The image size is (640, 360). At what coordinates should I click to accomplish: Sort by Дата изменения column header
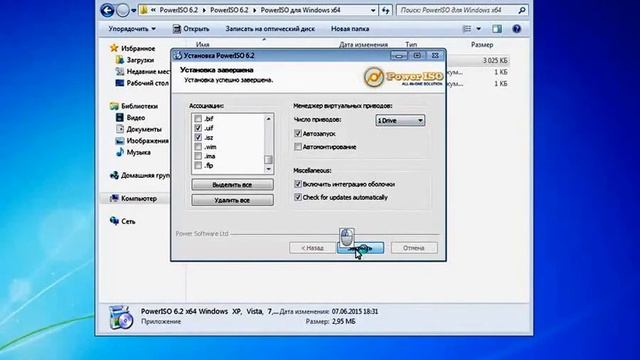363,44
